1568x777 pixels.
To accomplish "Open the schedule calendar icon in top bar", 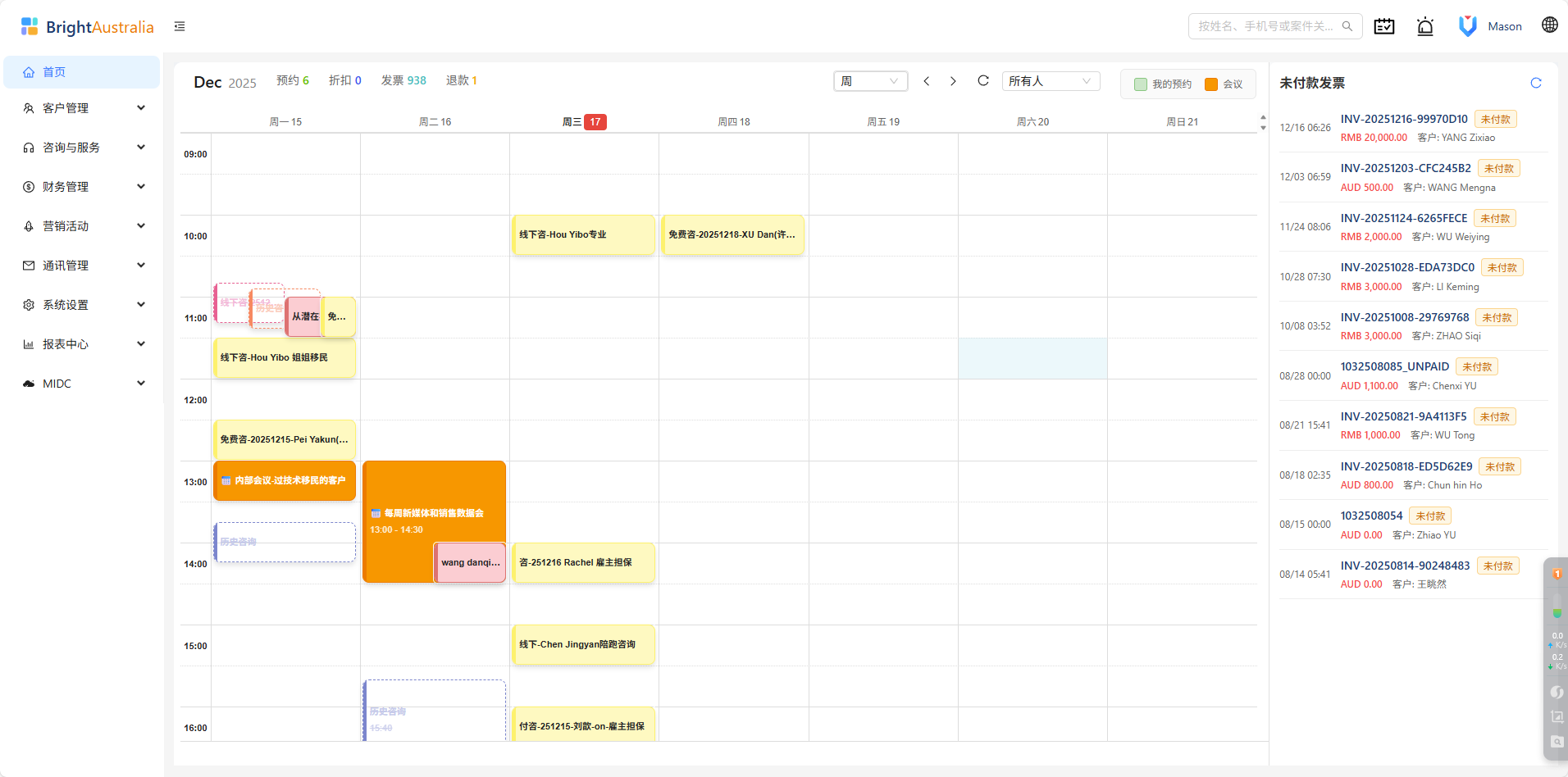I will (1384, 25).
